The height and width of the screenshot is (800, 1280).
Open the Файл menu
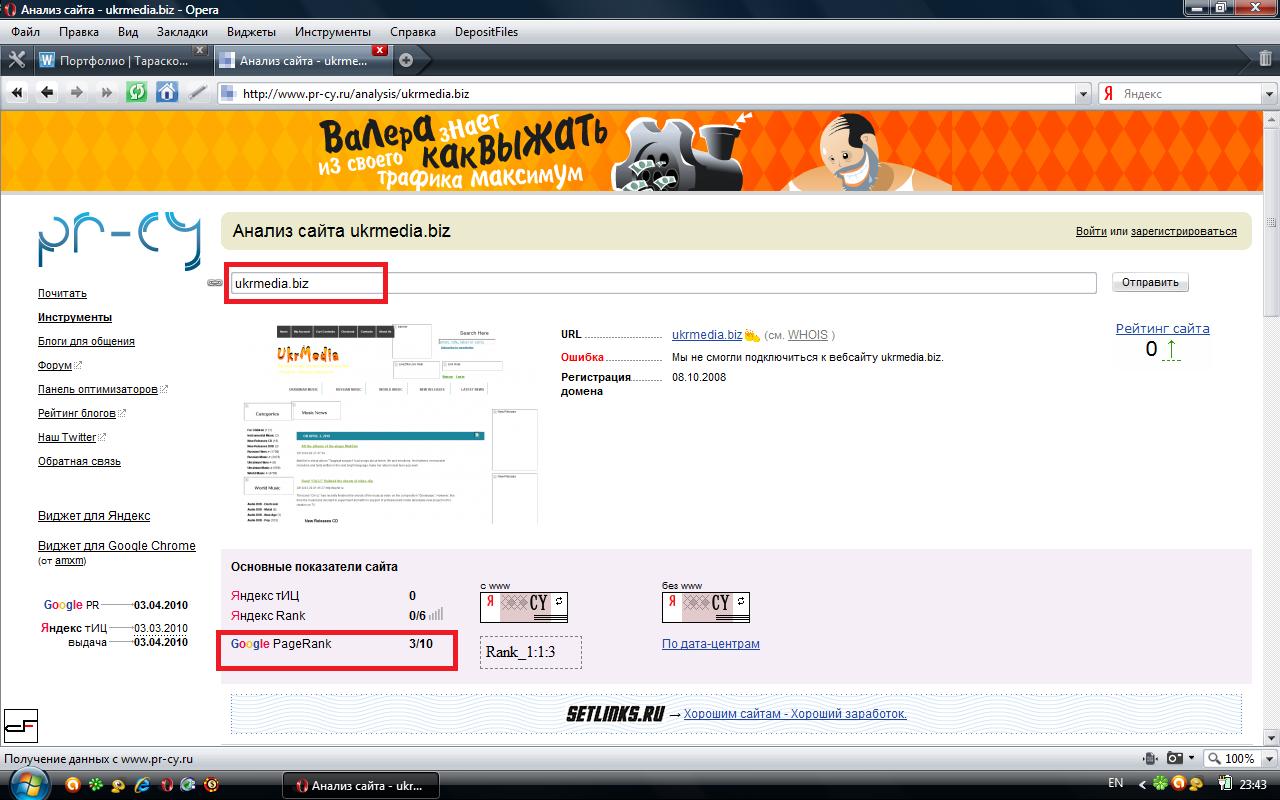(25, 32)
